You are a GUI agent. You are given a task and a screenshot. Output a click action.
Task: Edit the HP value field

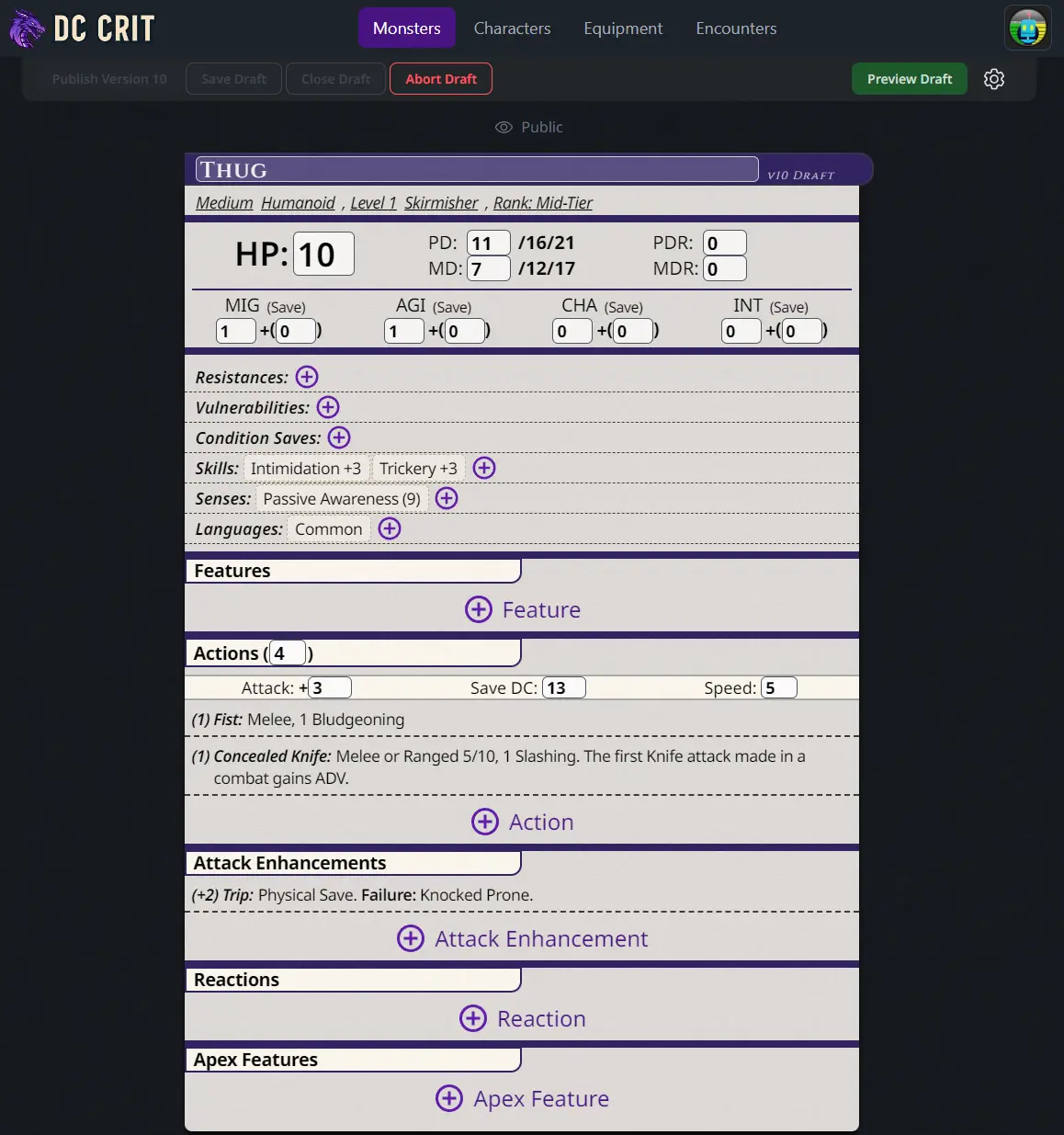pyautogui.click(x=323, y=255)
